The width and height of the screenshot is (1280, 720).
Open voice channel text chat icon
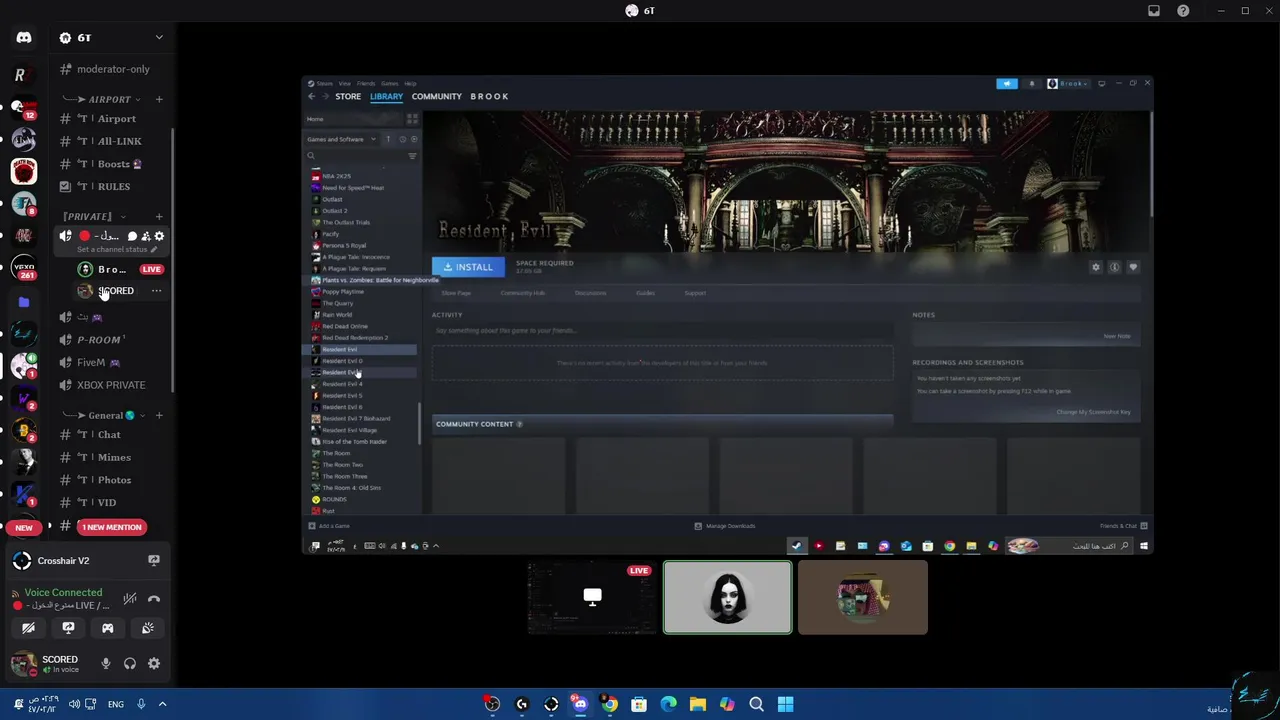pos(132,236)
